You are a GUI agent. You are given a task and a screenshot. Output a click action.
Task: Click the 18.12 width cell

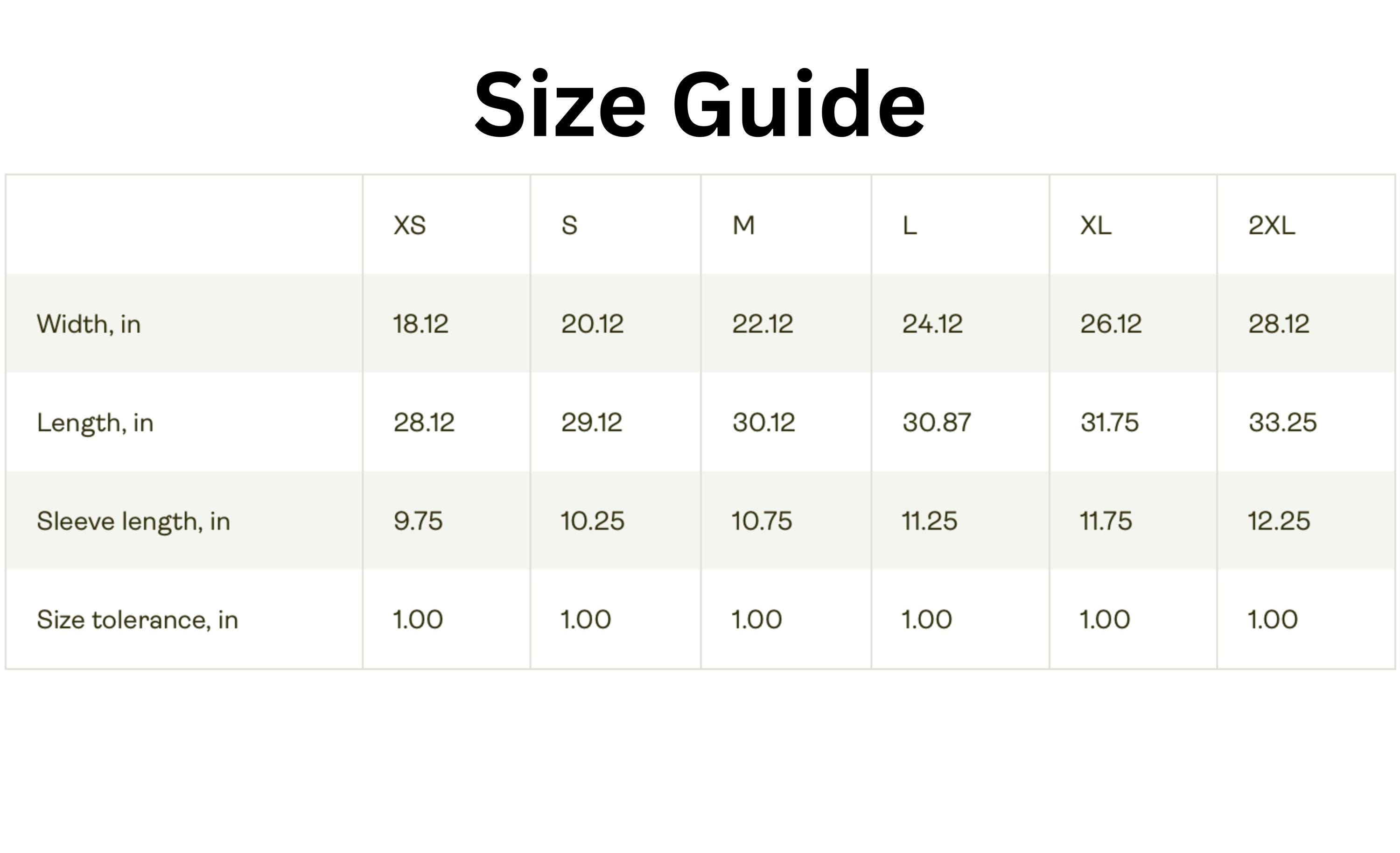[x=421, y=324]
